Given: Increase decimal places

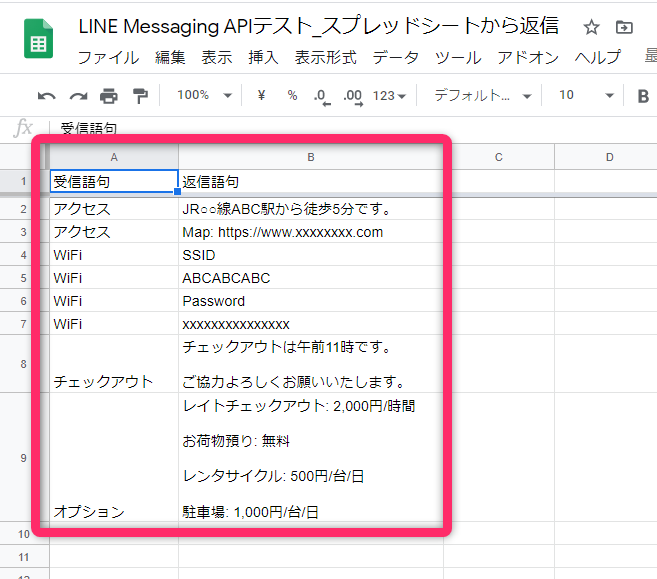Looking at the screenshot, I should tap(353, 96).
